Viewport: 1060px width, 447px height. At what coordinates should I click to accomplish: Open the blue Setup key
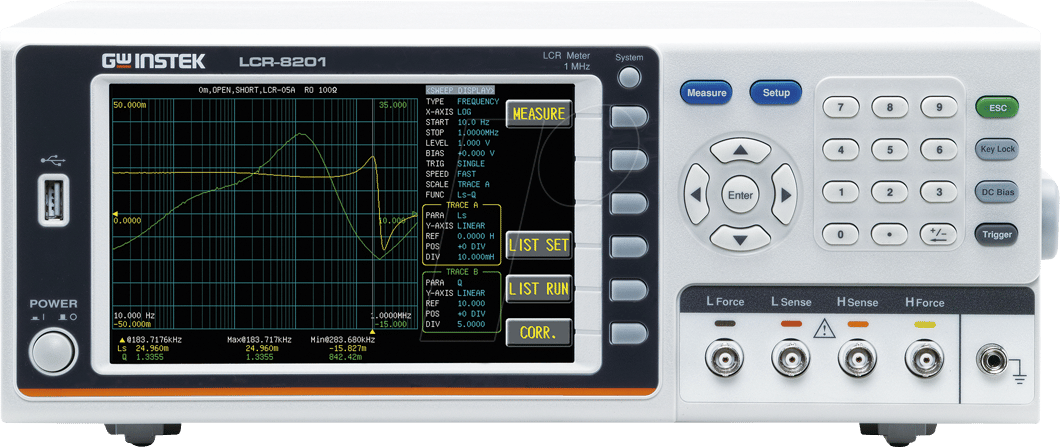[x=775, y=93]
